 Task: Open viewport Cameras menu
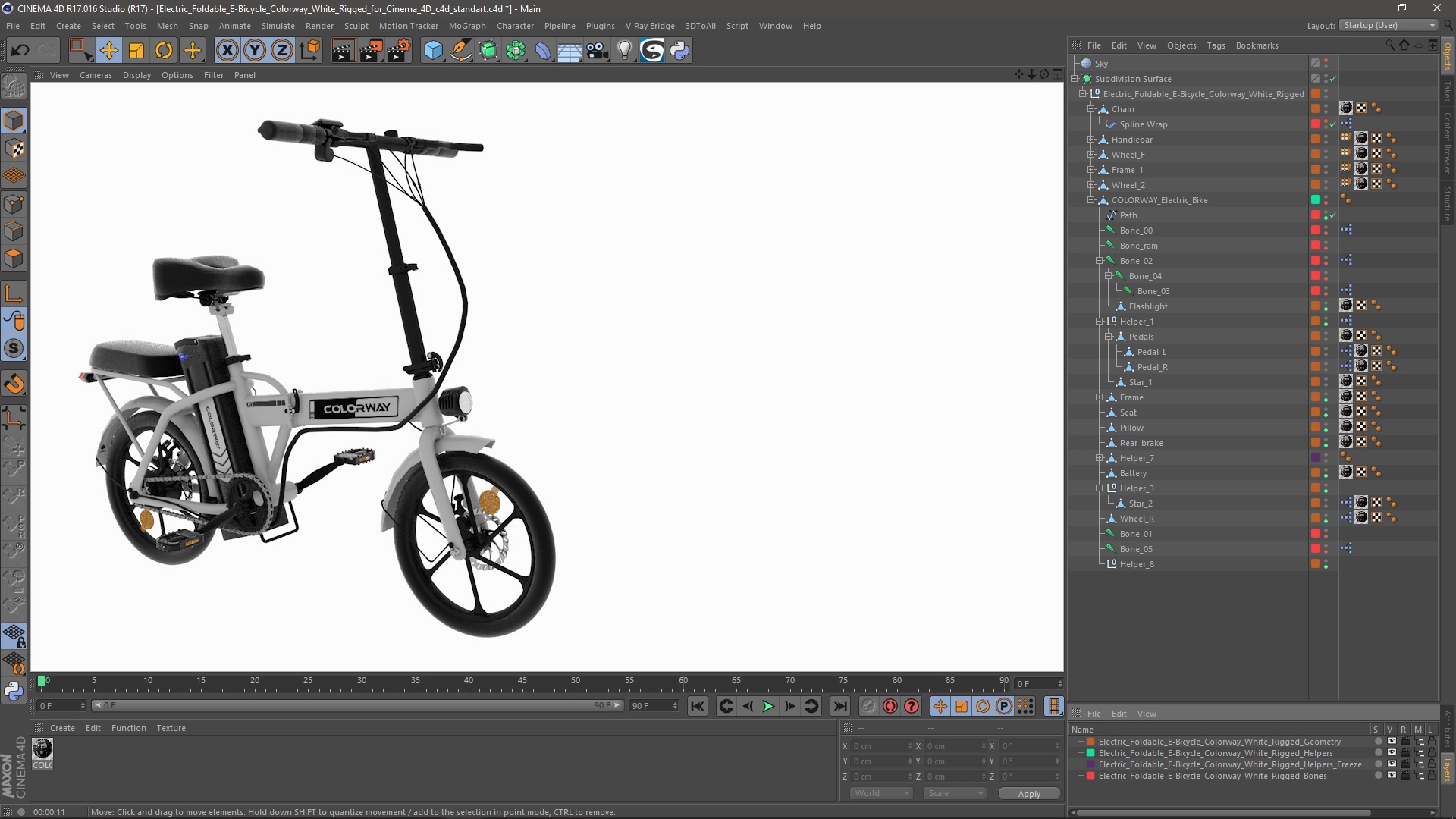96,75
